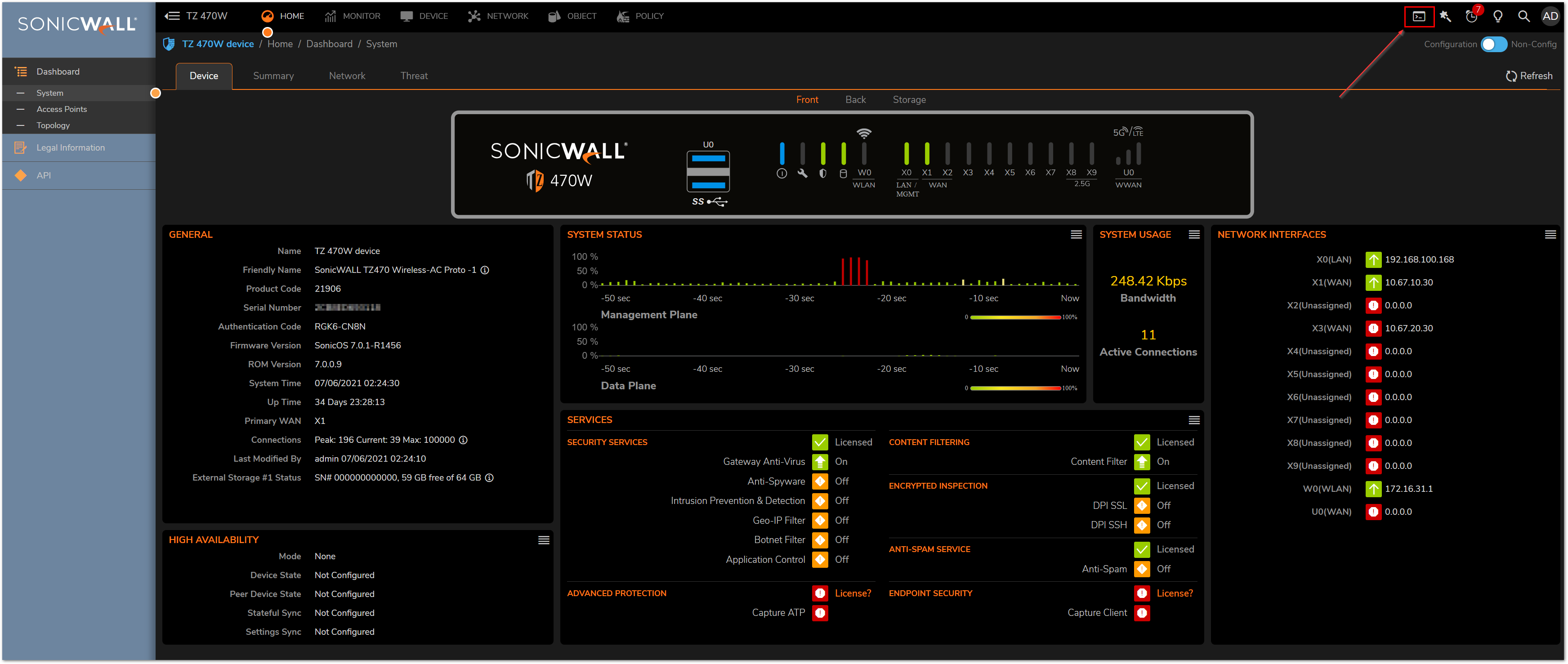Toggle Configuration / Non-Config mode switch
The width and height of the screenshot is (1568, 664).
point(1493,45)
